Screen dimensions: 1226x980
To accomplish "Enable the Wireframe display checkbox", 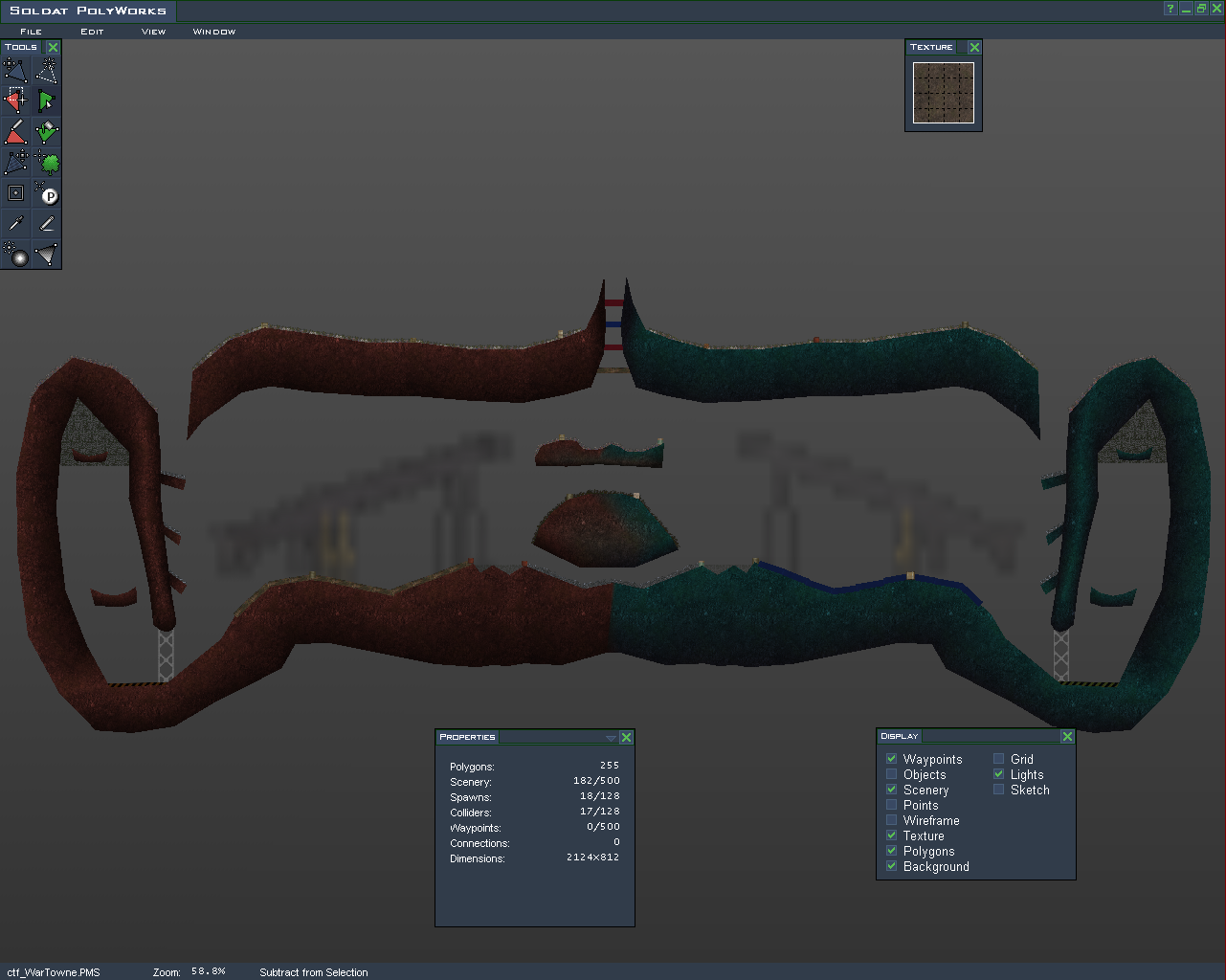I will click(x=892, y=820).
